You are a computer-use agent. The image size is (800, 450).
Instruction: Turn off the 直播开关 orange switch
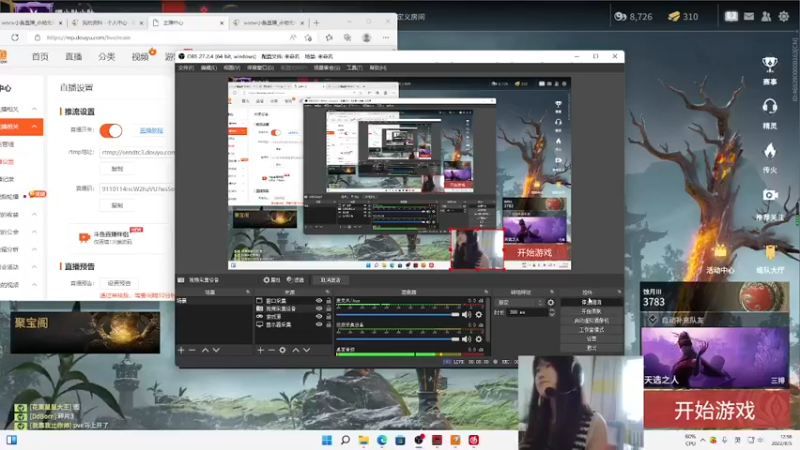[111, 131]
